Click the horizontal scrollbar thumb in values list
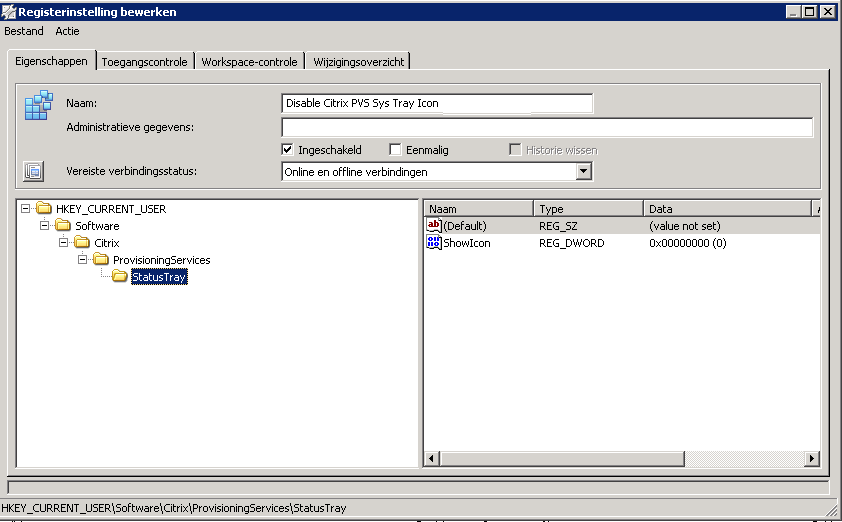The height and width of the screenshot is (522, 842). click(562, 459)
